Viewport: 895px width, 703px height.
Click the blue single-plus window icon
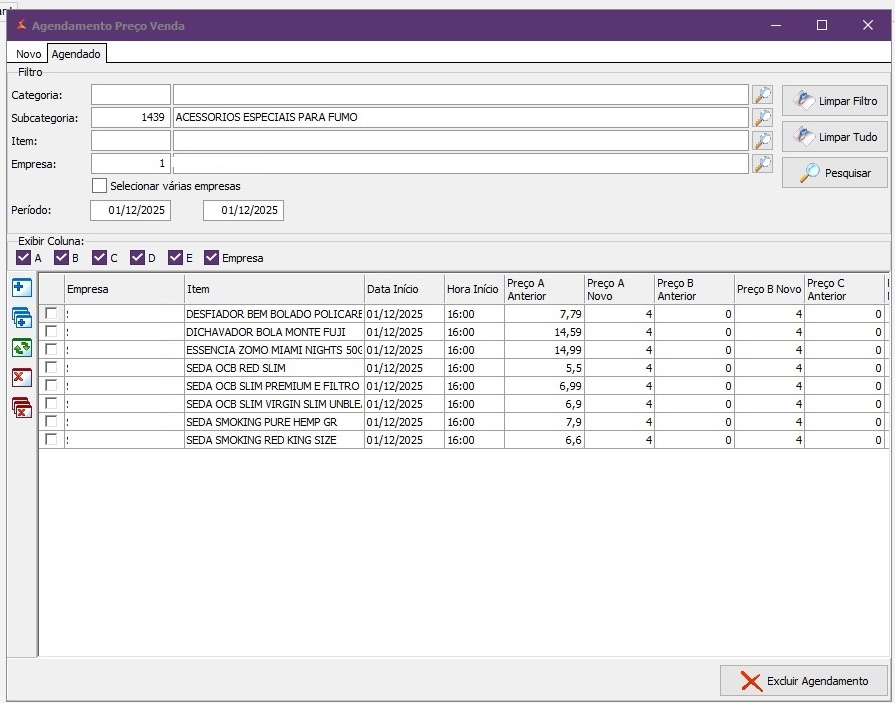tap(22, 288)
